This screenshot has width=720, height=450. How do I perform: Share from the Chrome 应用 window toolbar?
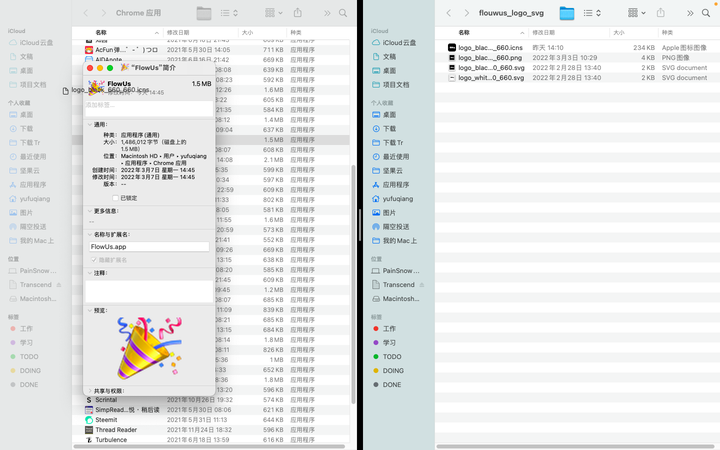(x=298, y=12)
